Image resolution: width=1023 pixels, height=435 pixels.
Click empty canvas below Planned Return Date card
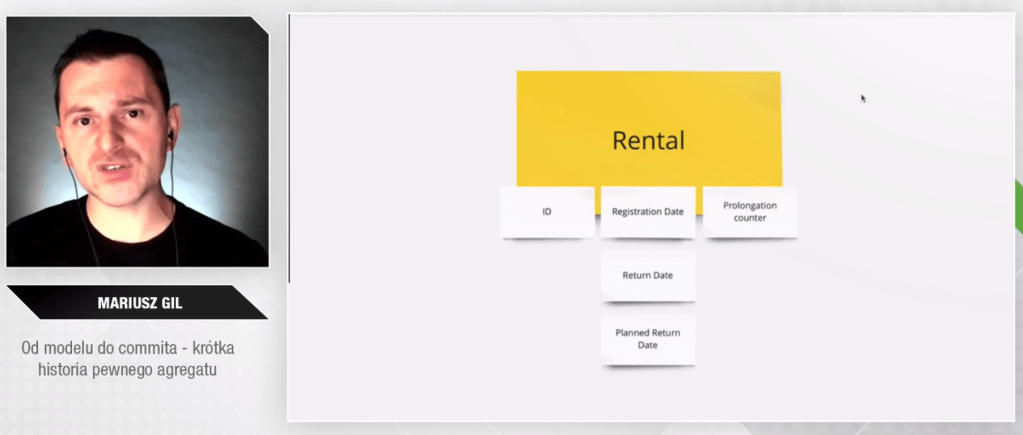[x=648, y=395]
